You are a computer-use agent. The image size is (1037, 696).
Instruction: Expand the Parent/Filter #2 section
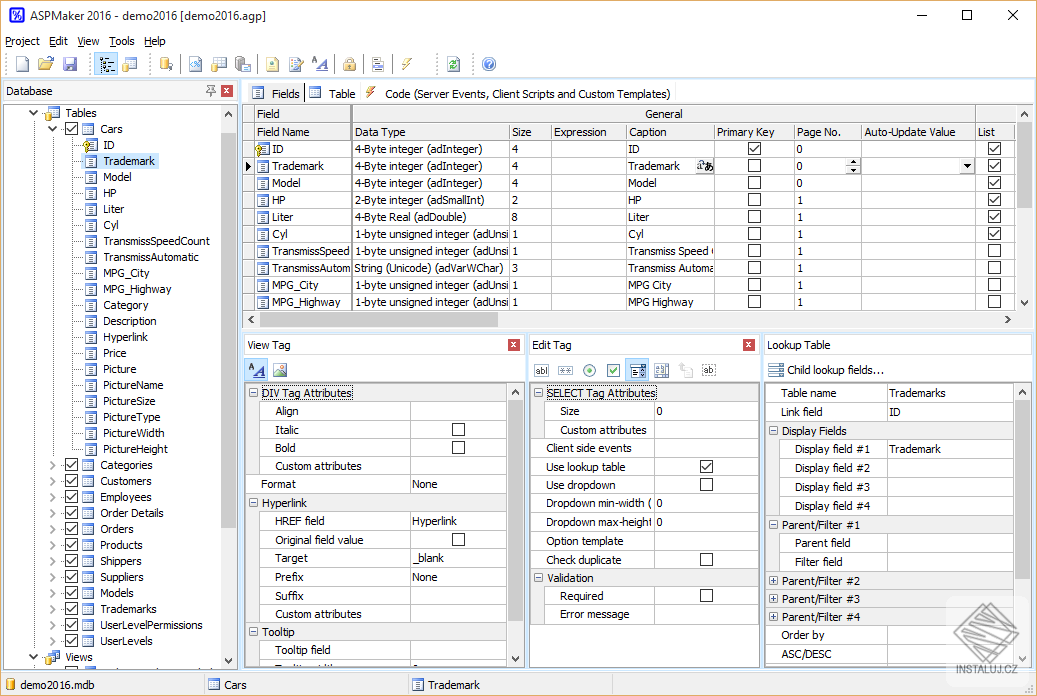[x=773, y=581]
